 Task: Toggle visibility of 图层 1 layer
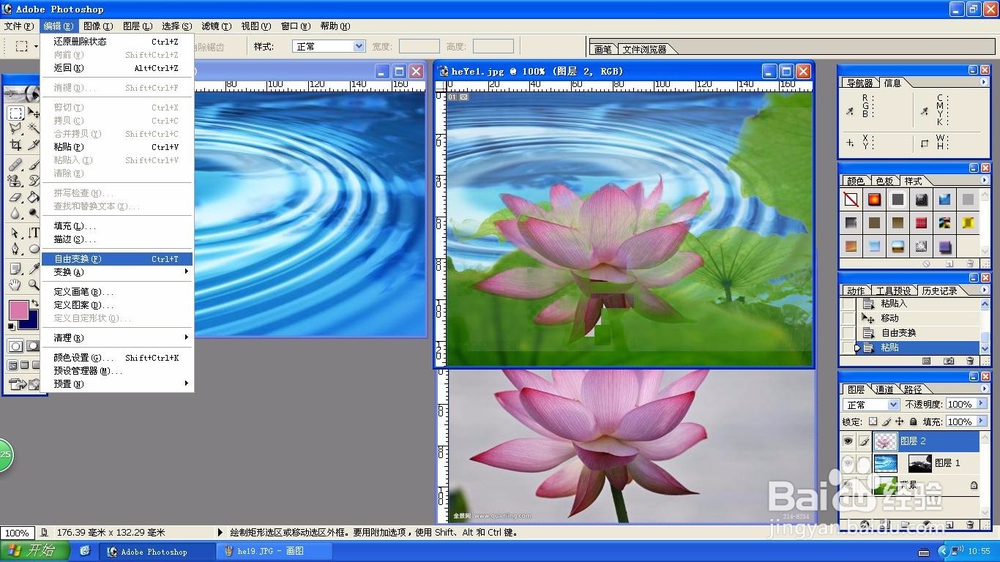pos(848,463)
